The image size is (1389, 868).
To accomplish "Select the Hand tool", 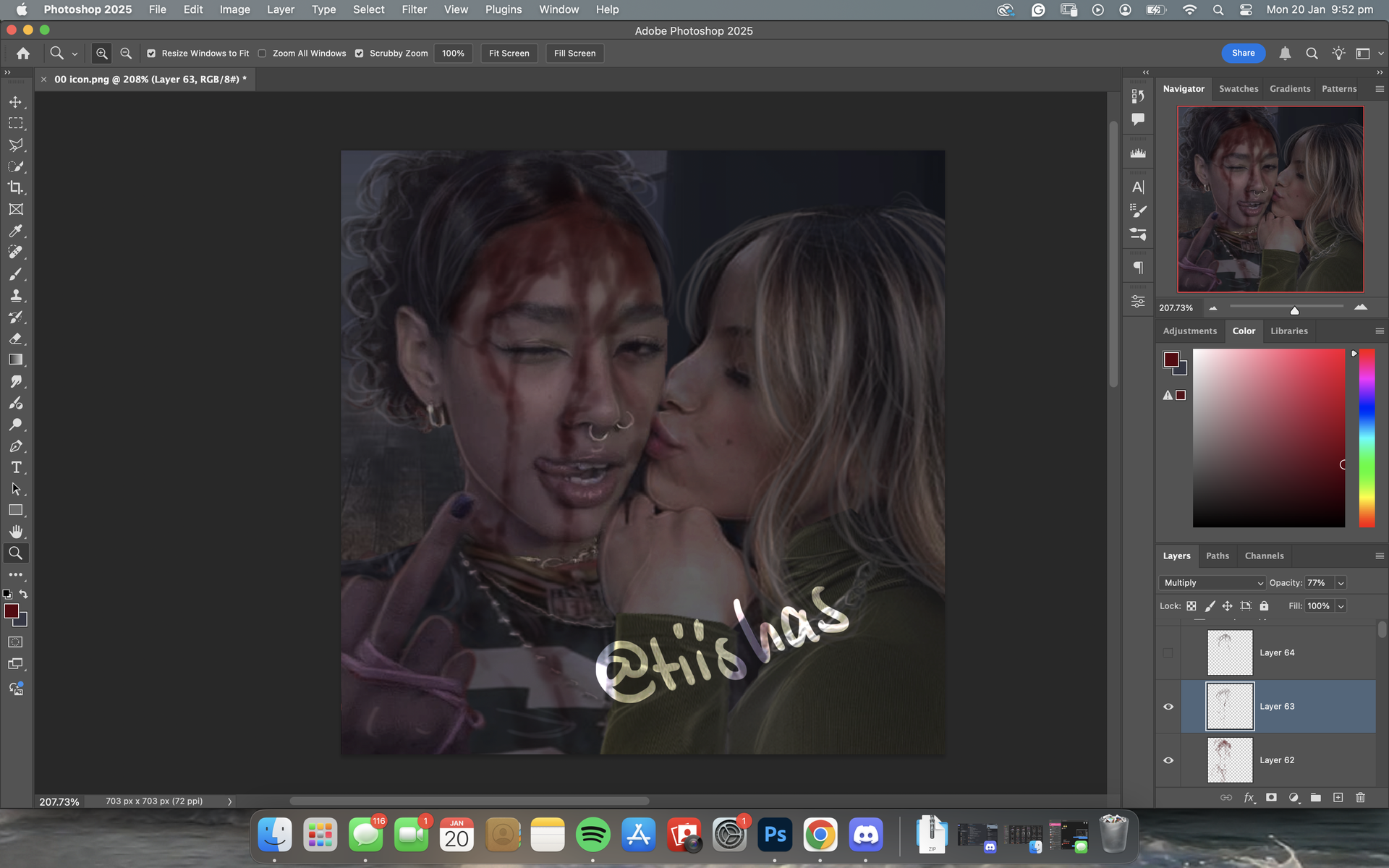I will [x=15, y=532].
